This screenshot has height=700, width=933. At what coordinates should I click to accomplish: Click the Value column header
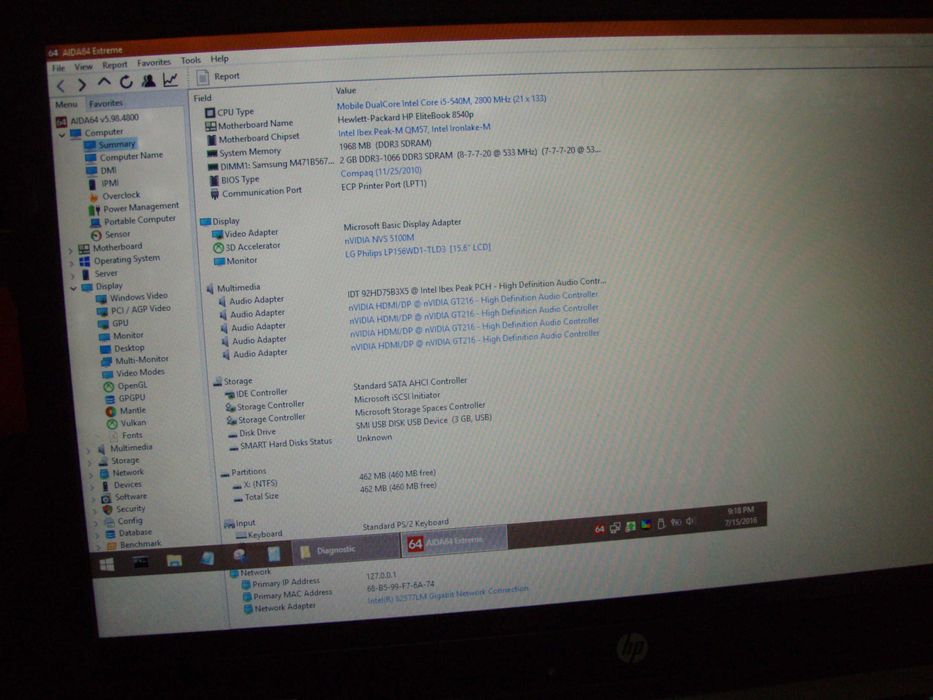click(x=346, y=91)
